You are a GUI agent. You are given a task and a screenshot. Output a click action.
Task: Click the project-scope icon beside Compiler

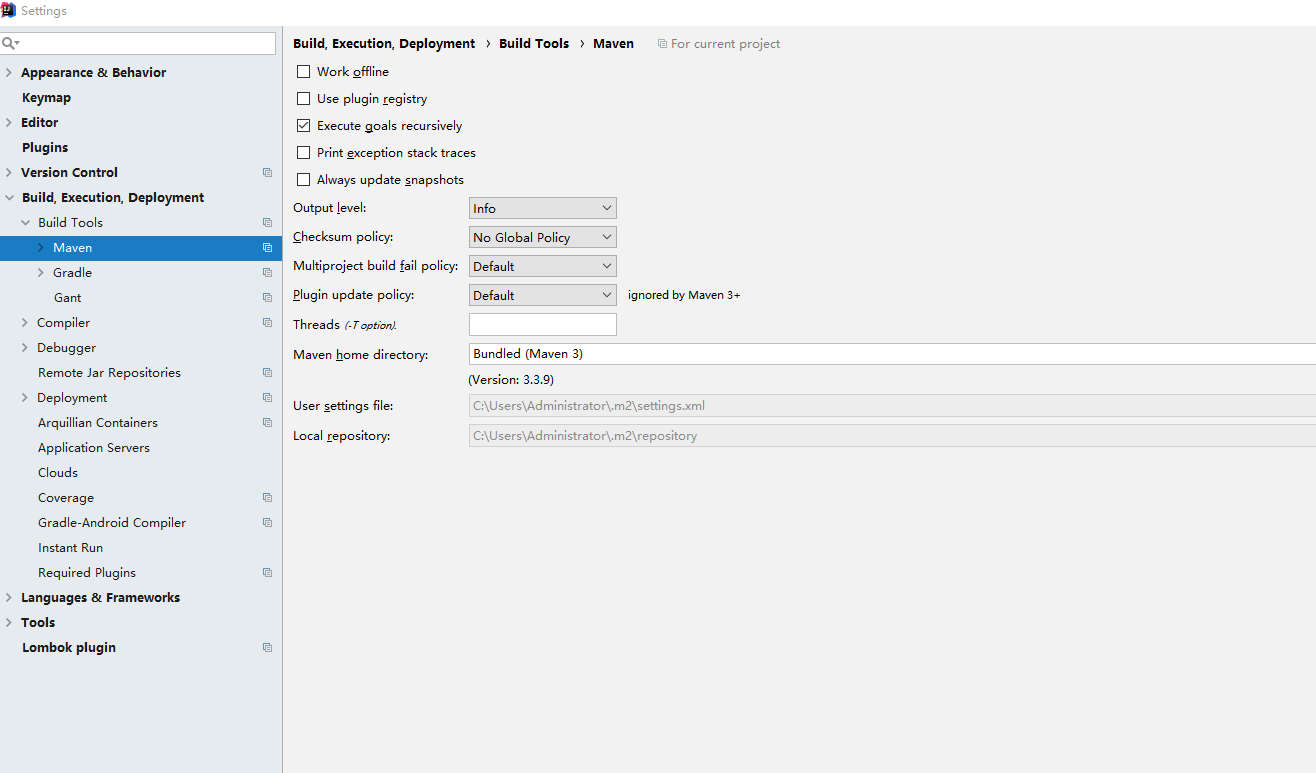pyautogui.click(x=267, y=323)
